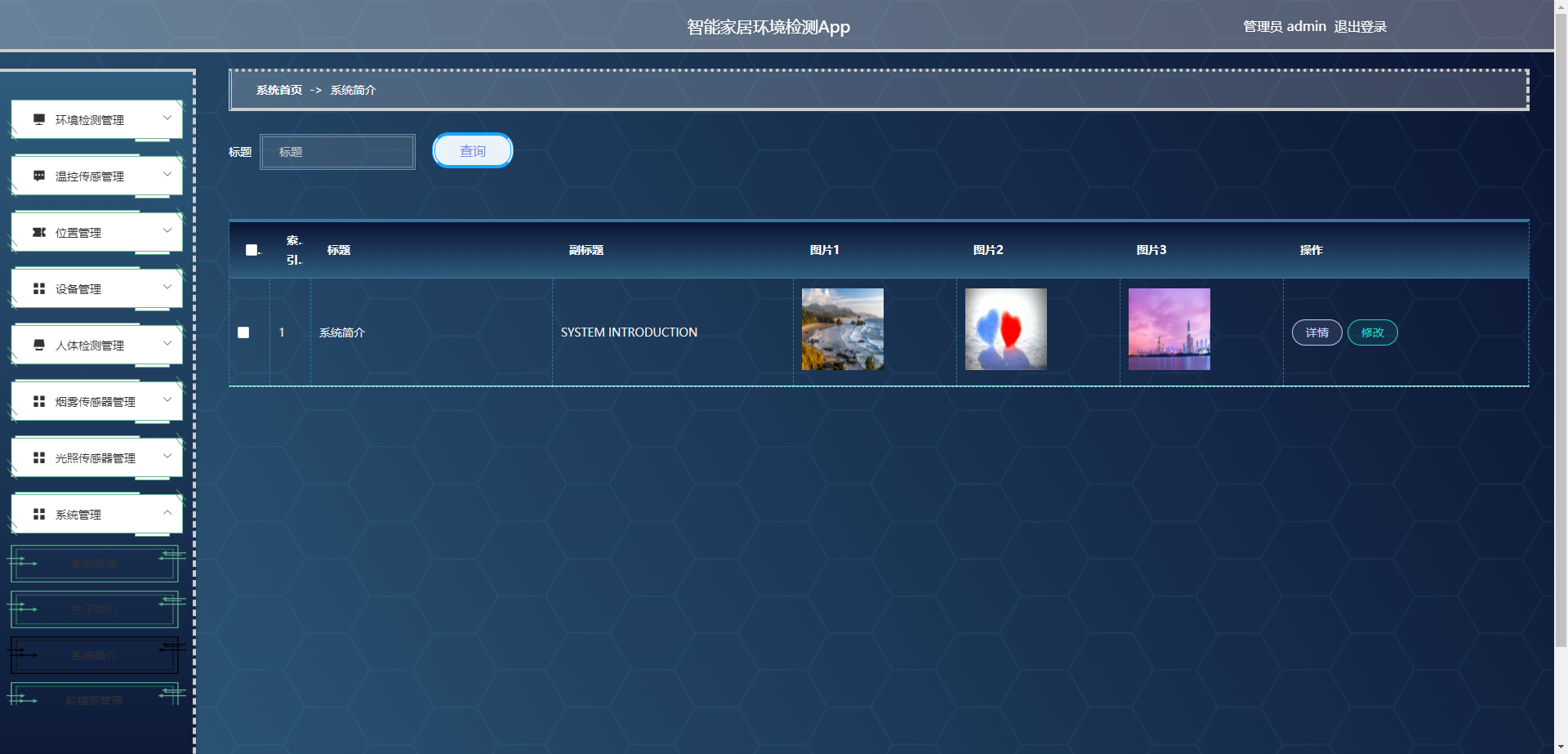Click the beach landscape thumbnail under 图片1
This screenshot has width=1568, height=754.
842,328
